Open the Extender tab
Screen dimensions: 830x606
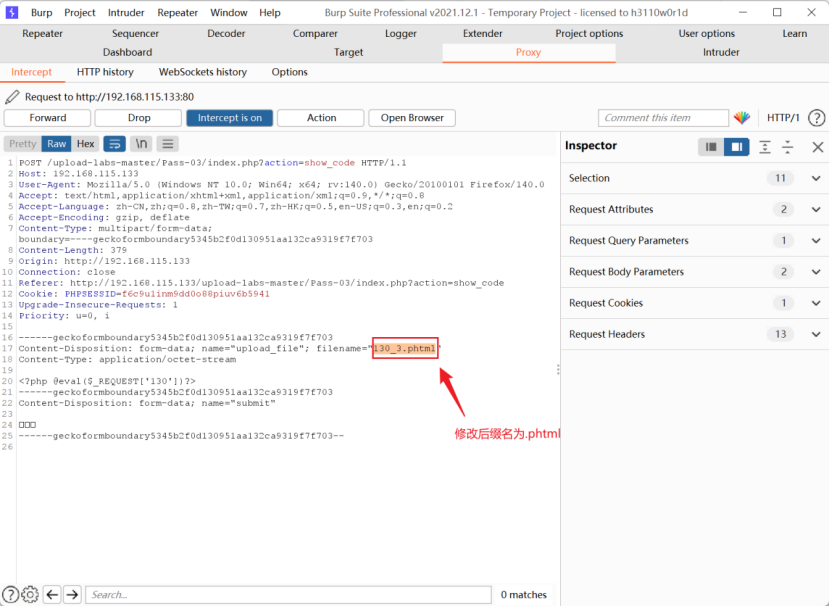(482, 33)
